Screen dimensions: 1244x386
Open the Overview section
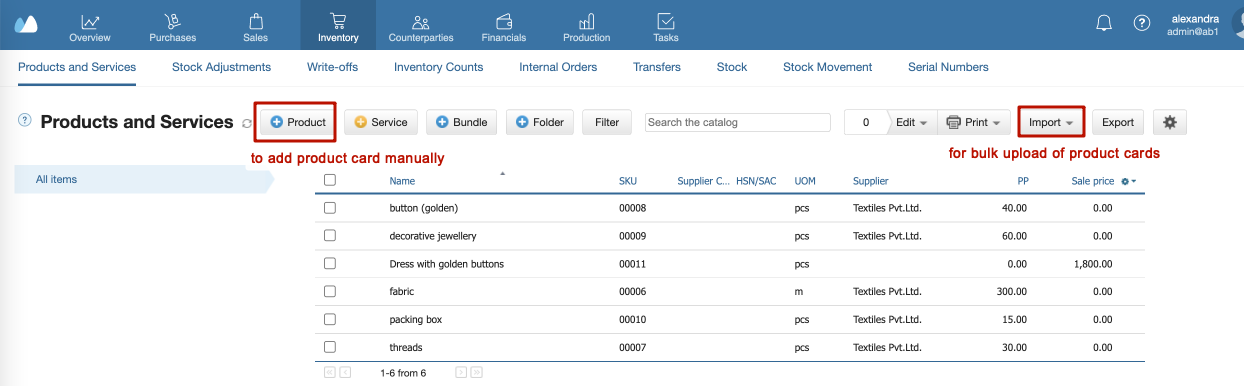pos(90,27)
